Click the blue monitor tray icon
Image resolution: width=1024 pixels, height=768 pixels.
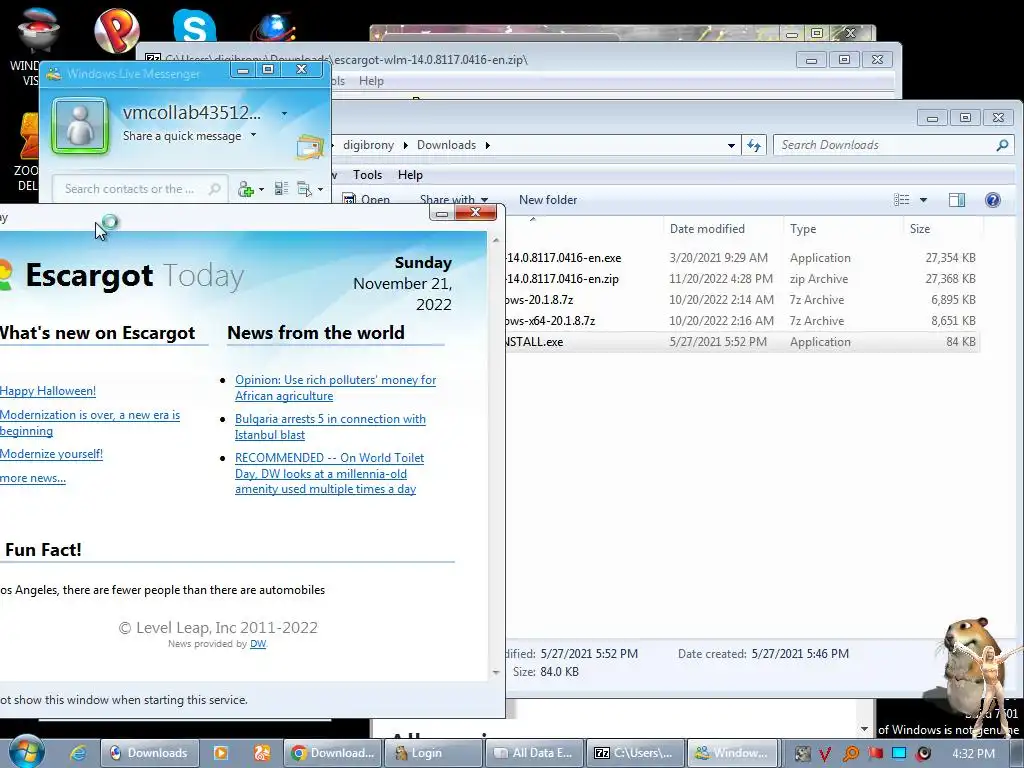899,754
